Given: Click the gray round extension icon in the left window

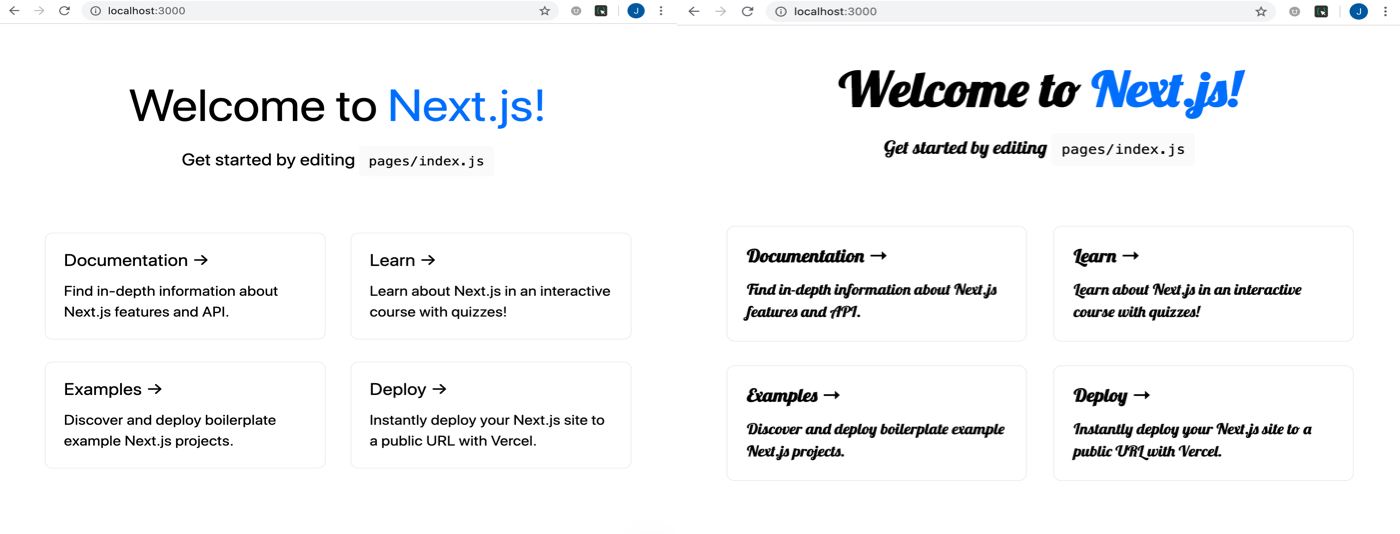Looking at the screenshot, I should click(x=576, y=11).
